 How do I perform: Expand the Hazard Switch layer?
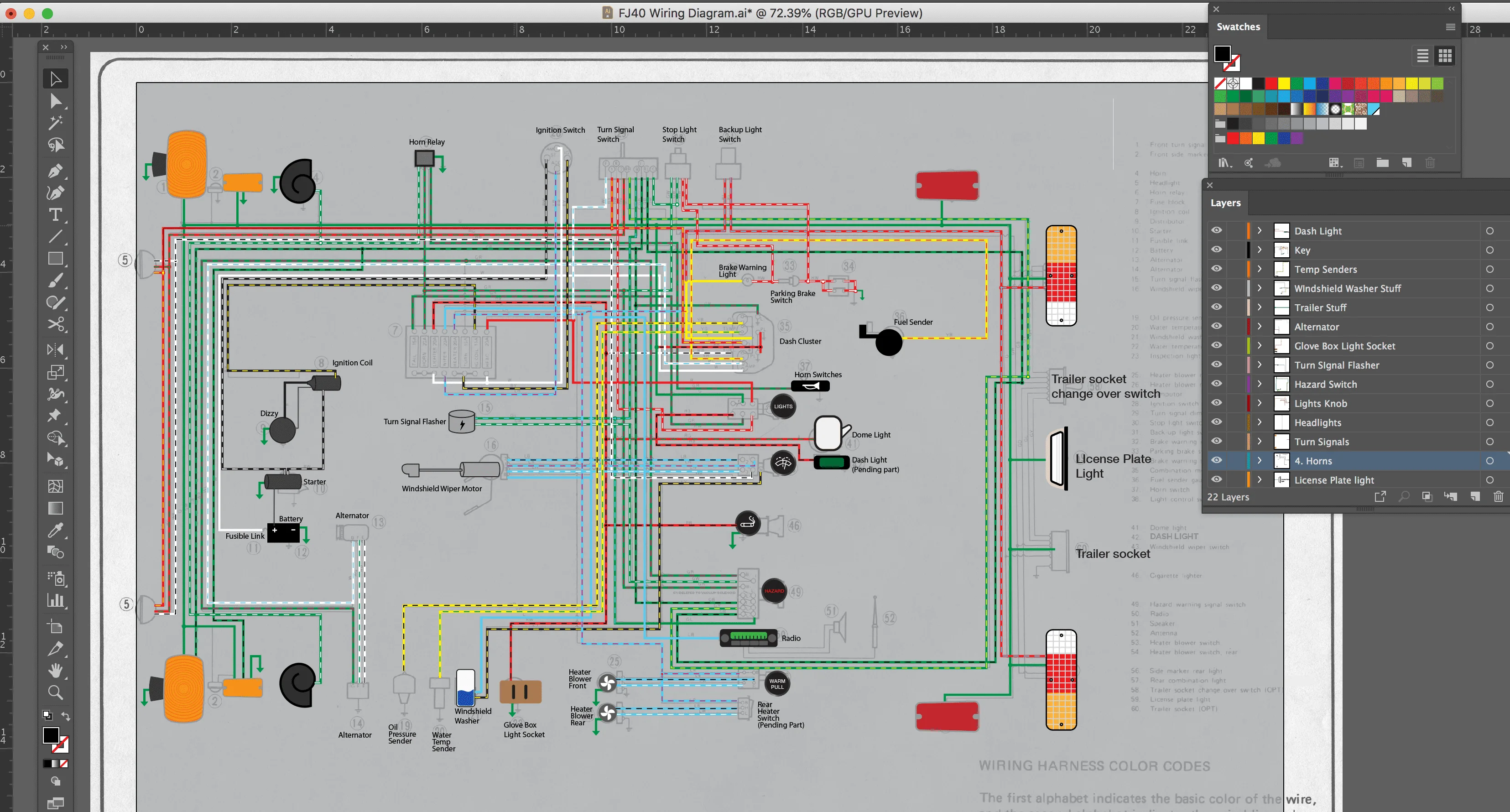pyautogui.click(x=1259, y=384)
